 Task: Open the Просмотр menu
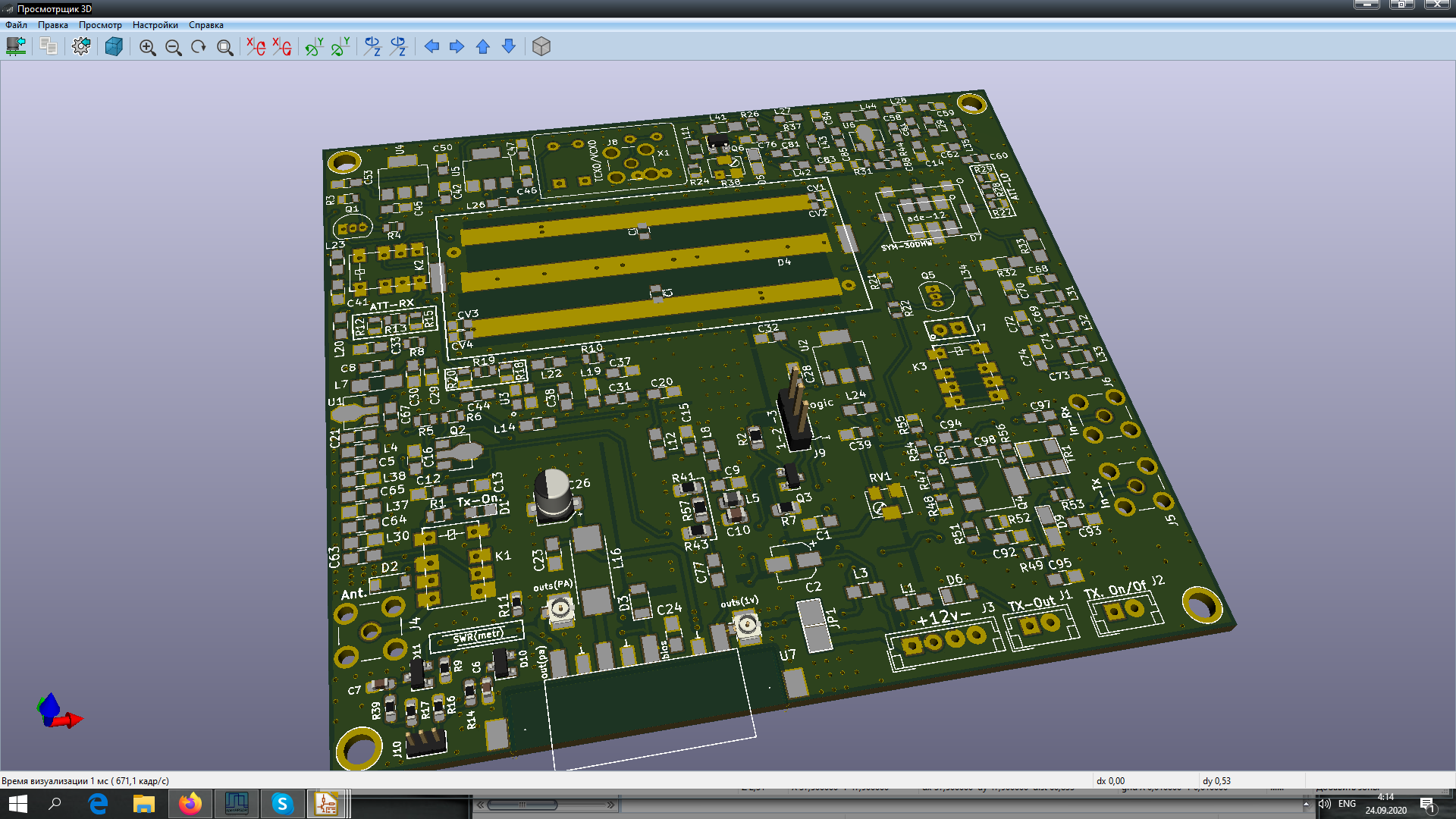[x=100, y=25]
